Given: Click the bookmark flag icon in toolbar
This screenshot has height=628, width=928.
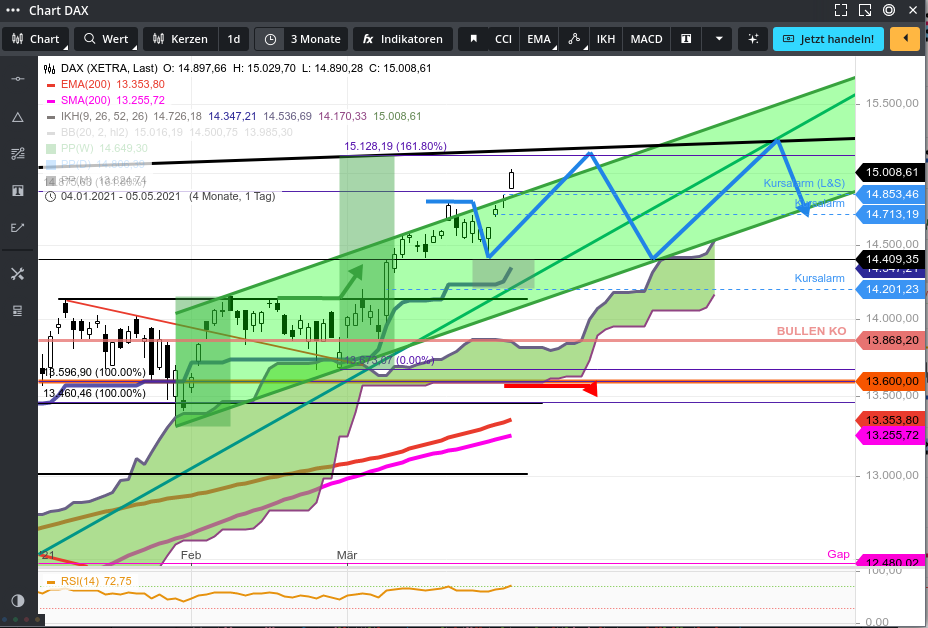Looking at the screenshot, I should point(473,39).
